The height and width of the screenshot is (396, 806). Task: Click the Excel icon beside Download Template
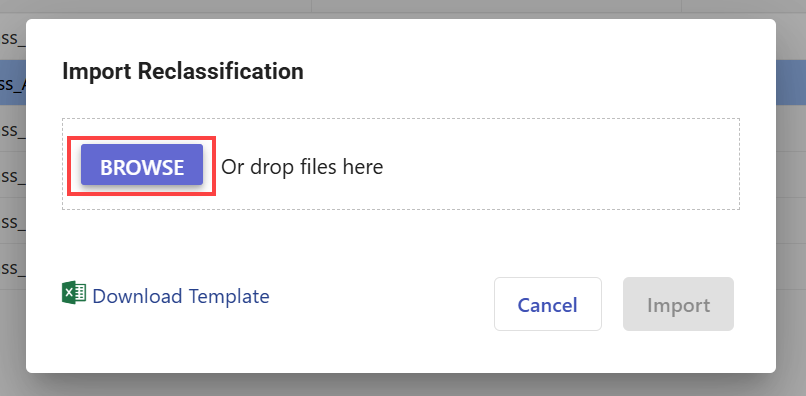pyautogui.click(x=74, y=293)
